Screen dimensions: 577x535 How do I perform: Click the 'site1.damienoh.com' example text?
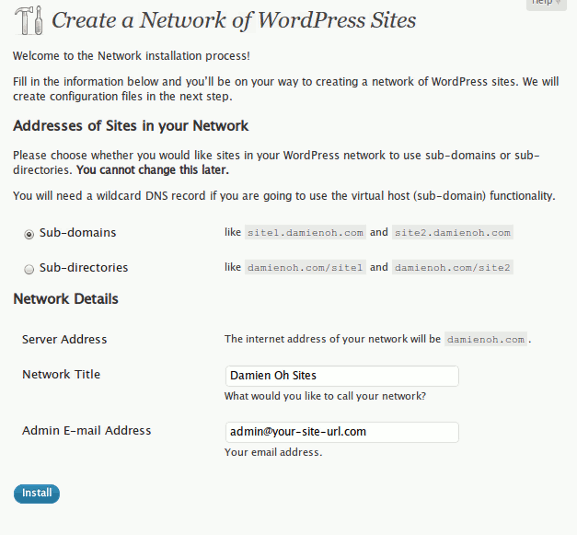click(305, 233)
